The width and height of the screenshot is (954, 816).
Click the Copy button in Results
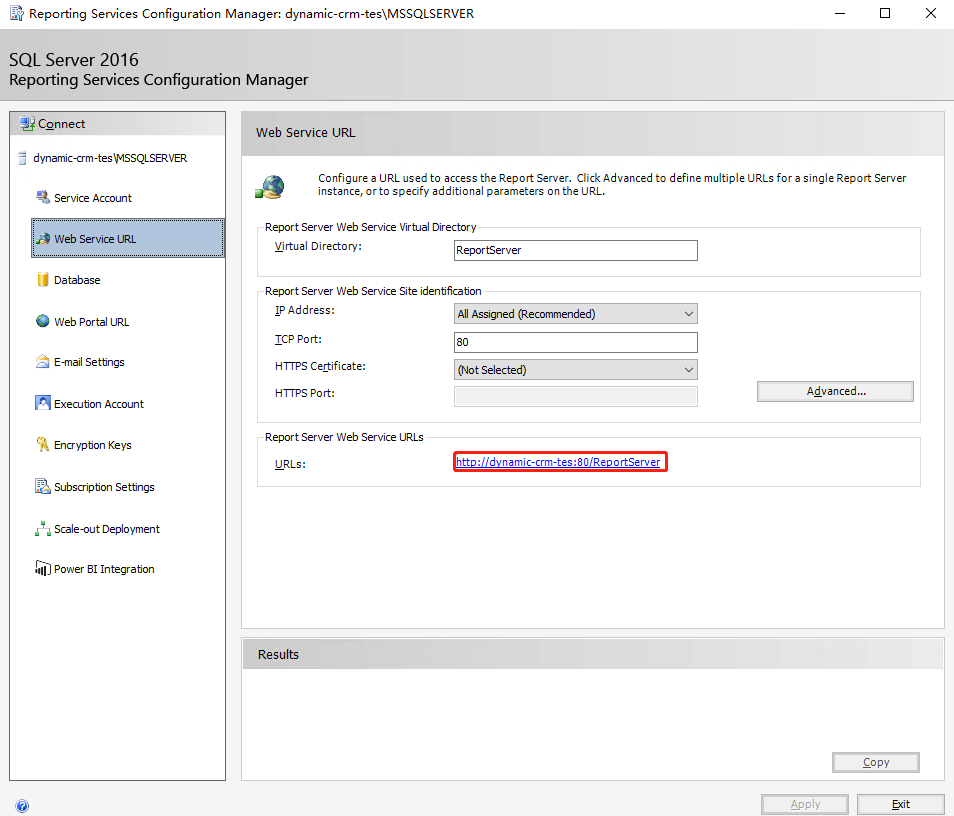tap(876, 762)
